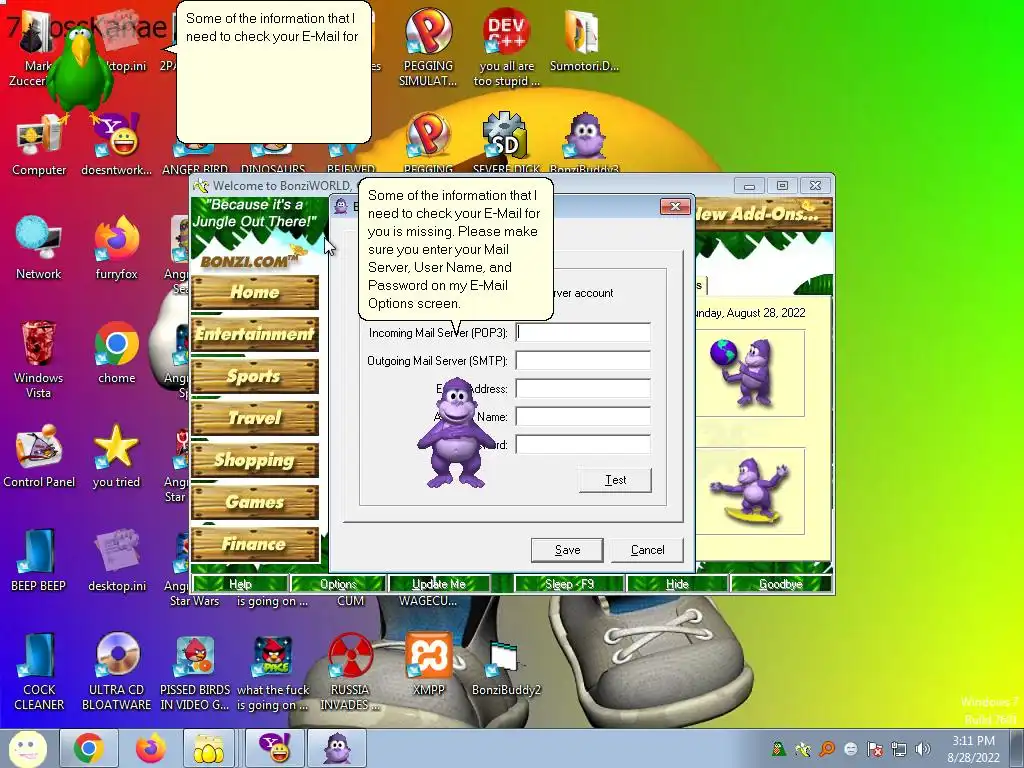This screenshot has height=768, width=1024.
Task: Open the Windows Vista recycle bin icon
Action: point(39,359)
